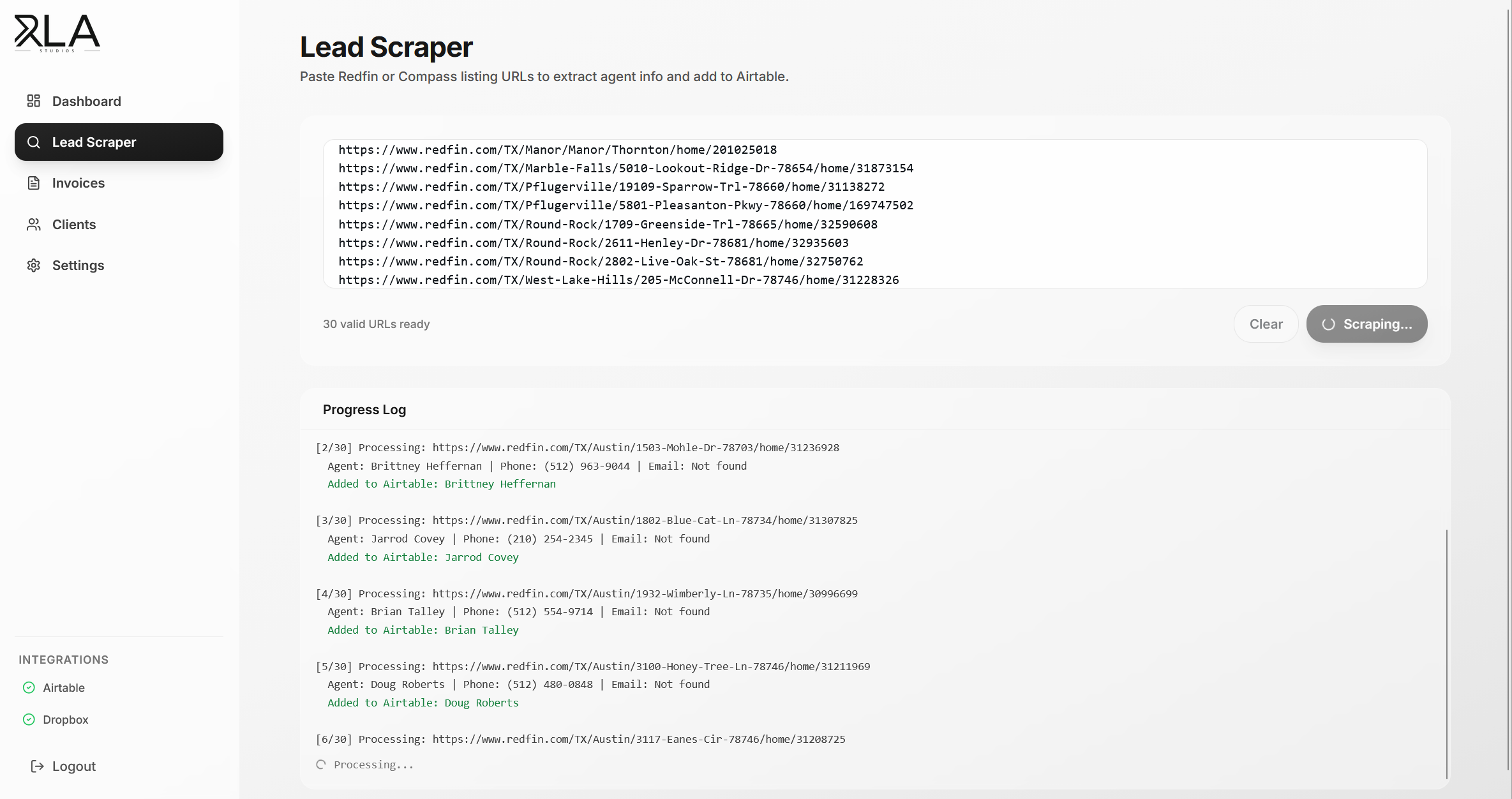This screenshot has width=1512, height=799.
Task: Open the Invoices page
Action: [x=78, y=183]
